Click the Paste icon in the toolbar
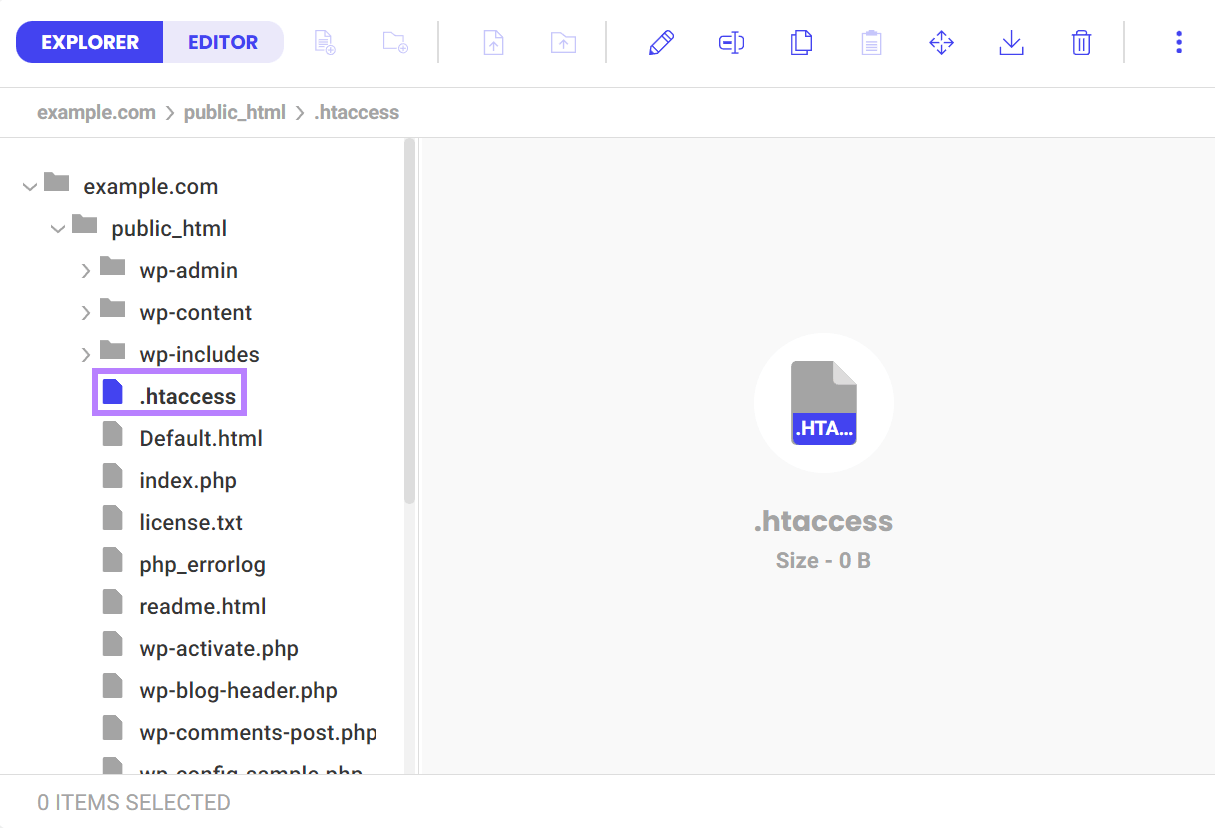 click(x=871, y=42)
